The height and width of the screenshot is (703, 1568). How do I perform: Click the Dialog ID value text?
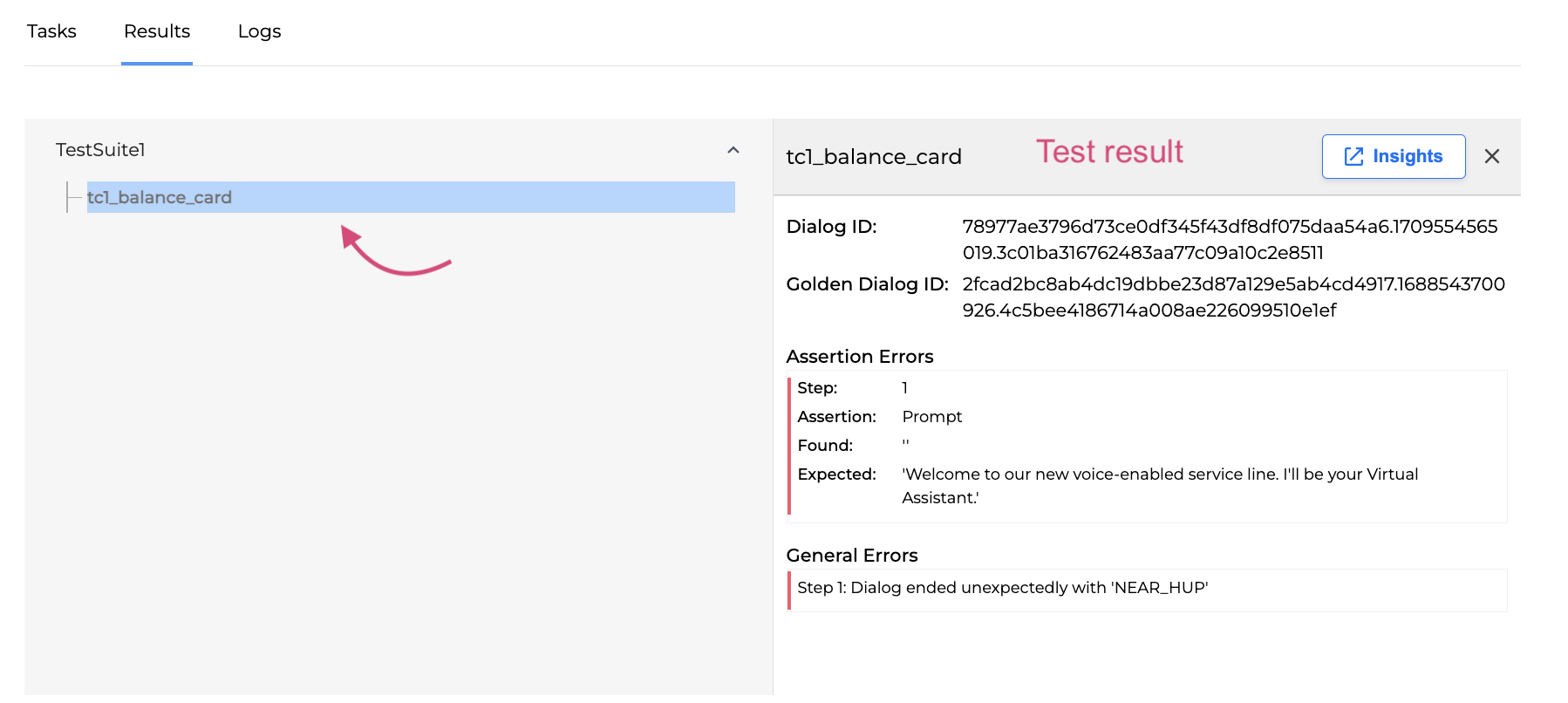coord(1229,239)
